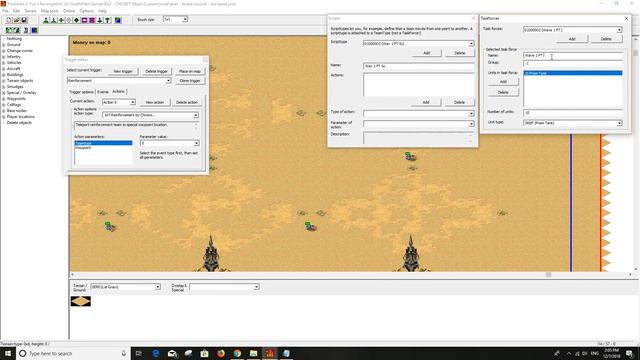
Task: Click the Clone trigger button
Action: (x=190, y=81)
